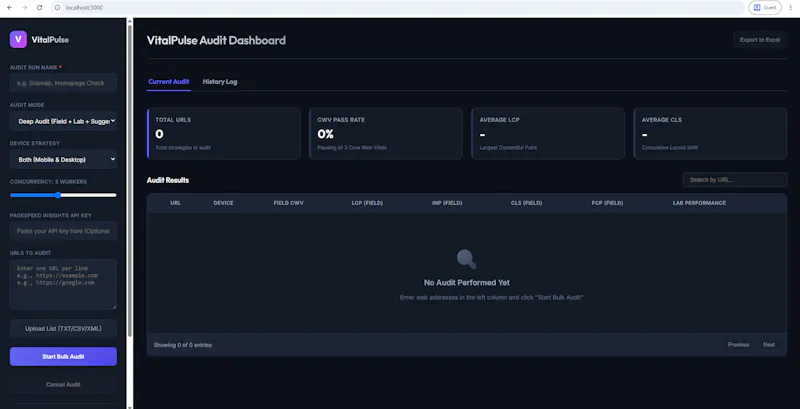The width and height of the screenshot is (800, 409).
Task: Switch to the History Log tab
Action: pyautogui.click(x=220, y=82)
